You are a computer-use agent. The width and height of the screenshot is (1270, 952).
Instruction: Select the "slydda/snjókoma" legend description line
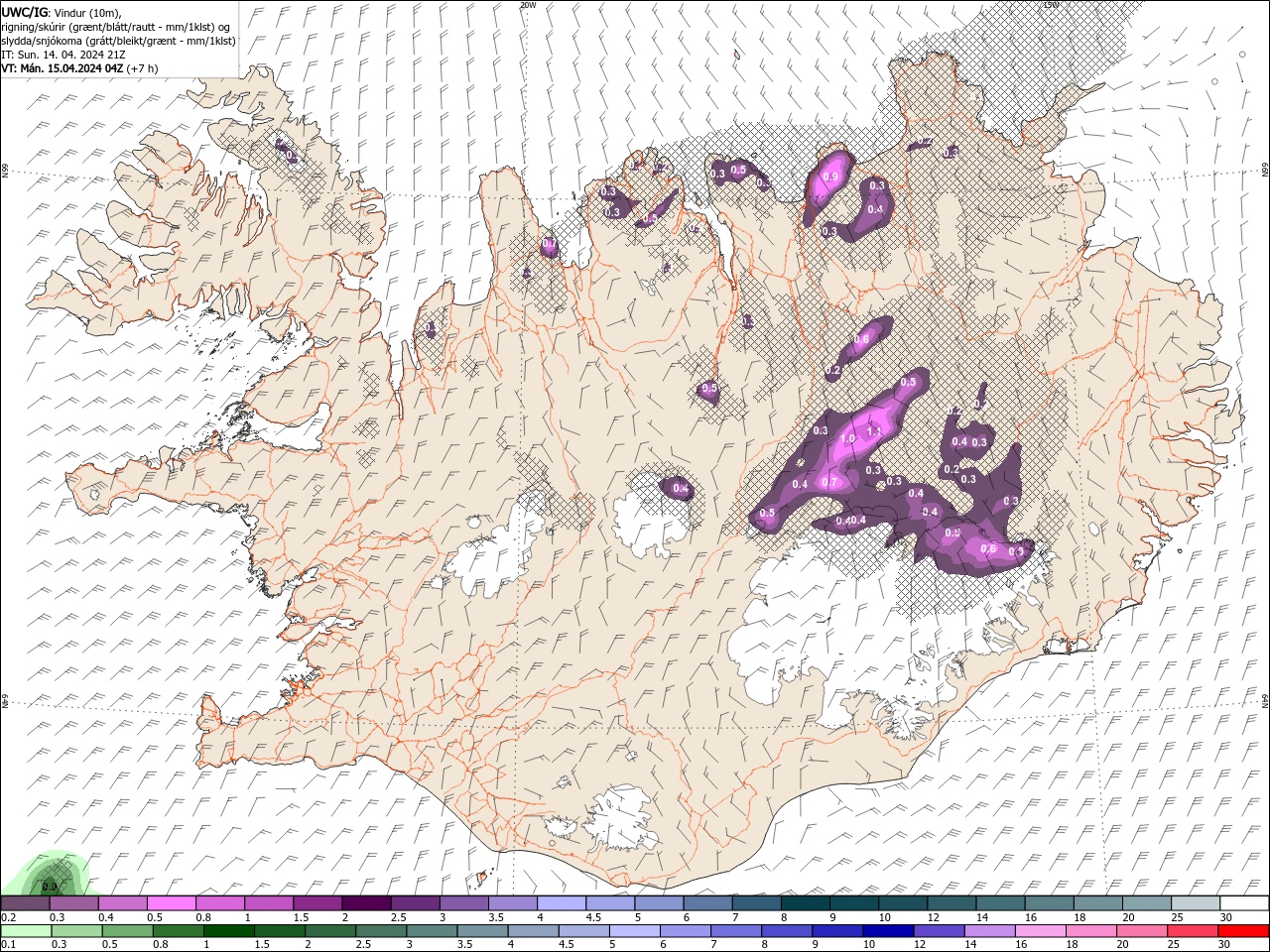click(x=119, y=41)
